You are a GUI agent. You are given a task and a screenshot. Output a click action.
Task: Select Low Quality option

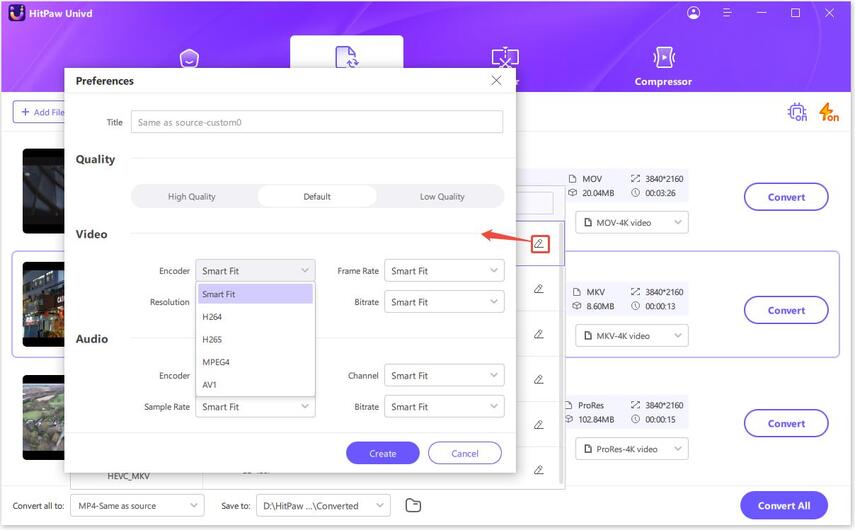tap(442, 196)
